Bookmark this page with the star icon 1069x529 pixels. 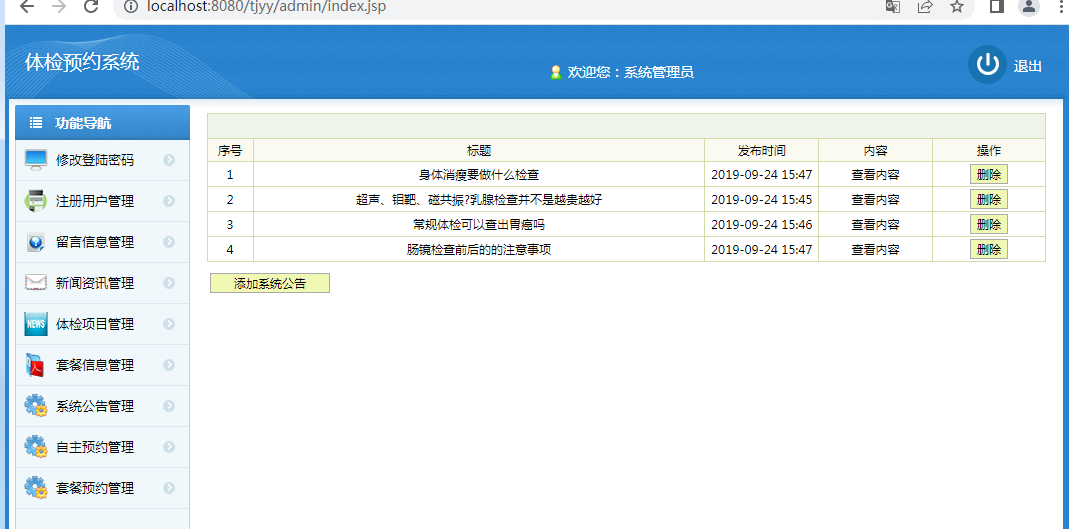pyautogui.click(x=957, y=7)
